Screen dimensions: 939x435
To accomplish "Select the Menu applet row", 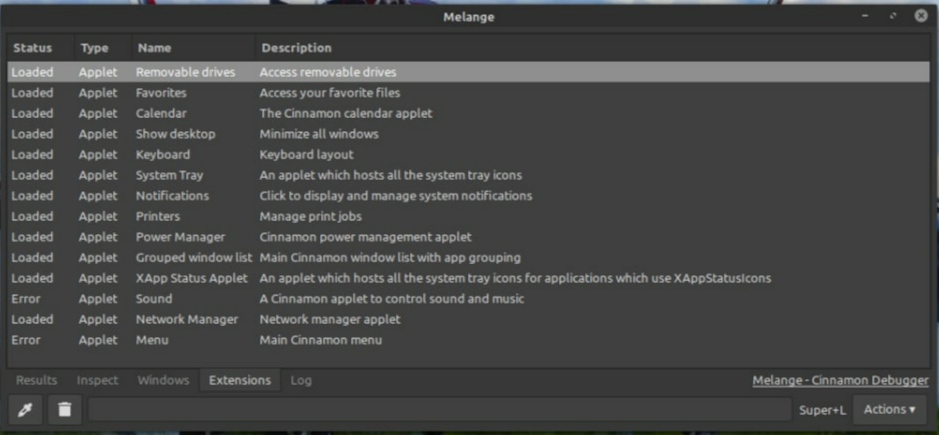I will point(469,340).
